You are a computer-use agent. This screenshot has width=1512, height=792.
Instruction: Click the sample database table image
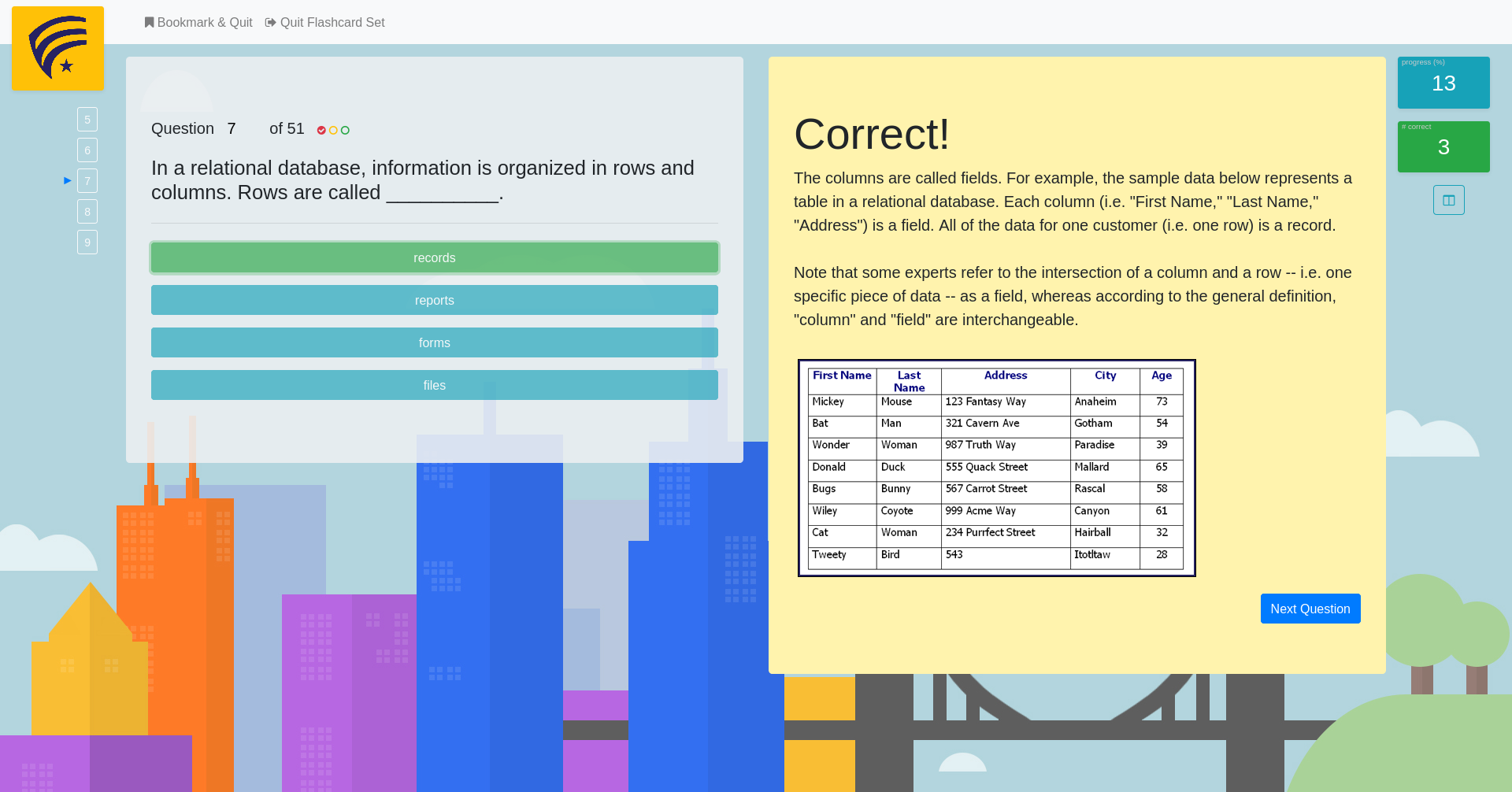997,468
